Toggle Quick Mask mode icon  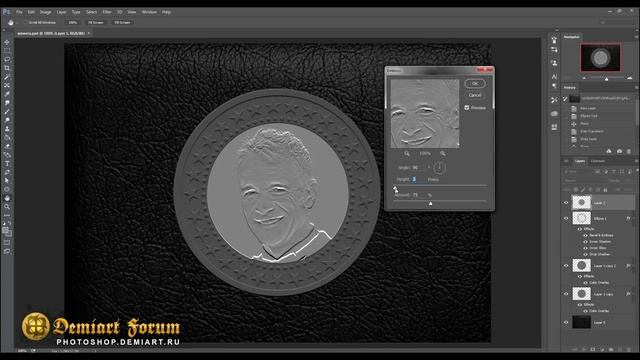coord(7,242)
